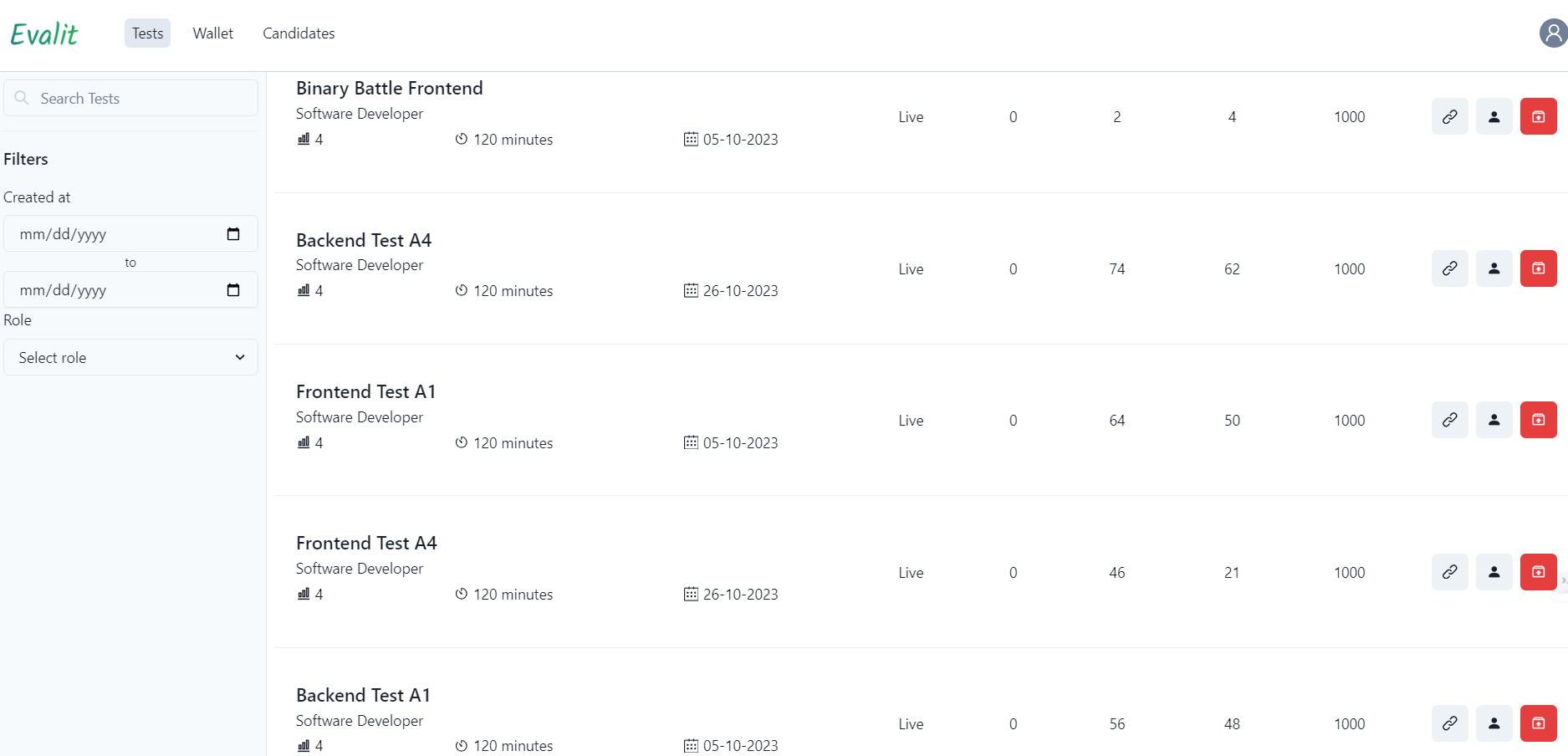
Task: Open user profile avatar icon
Action: [x=1553, y=33]
